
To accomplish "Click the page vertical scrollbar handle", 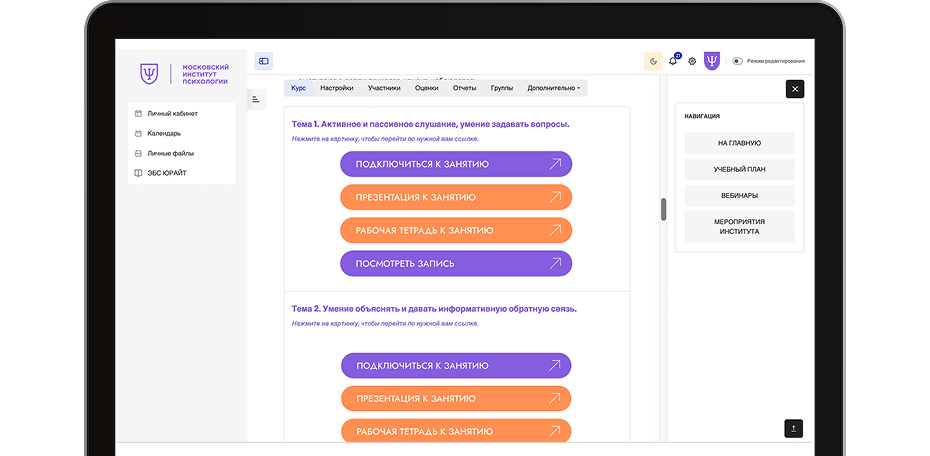I will [664, 209].
